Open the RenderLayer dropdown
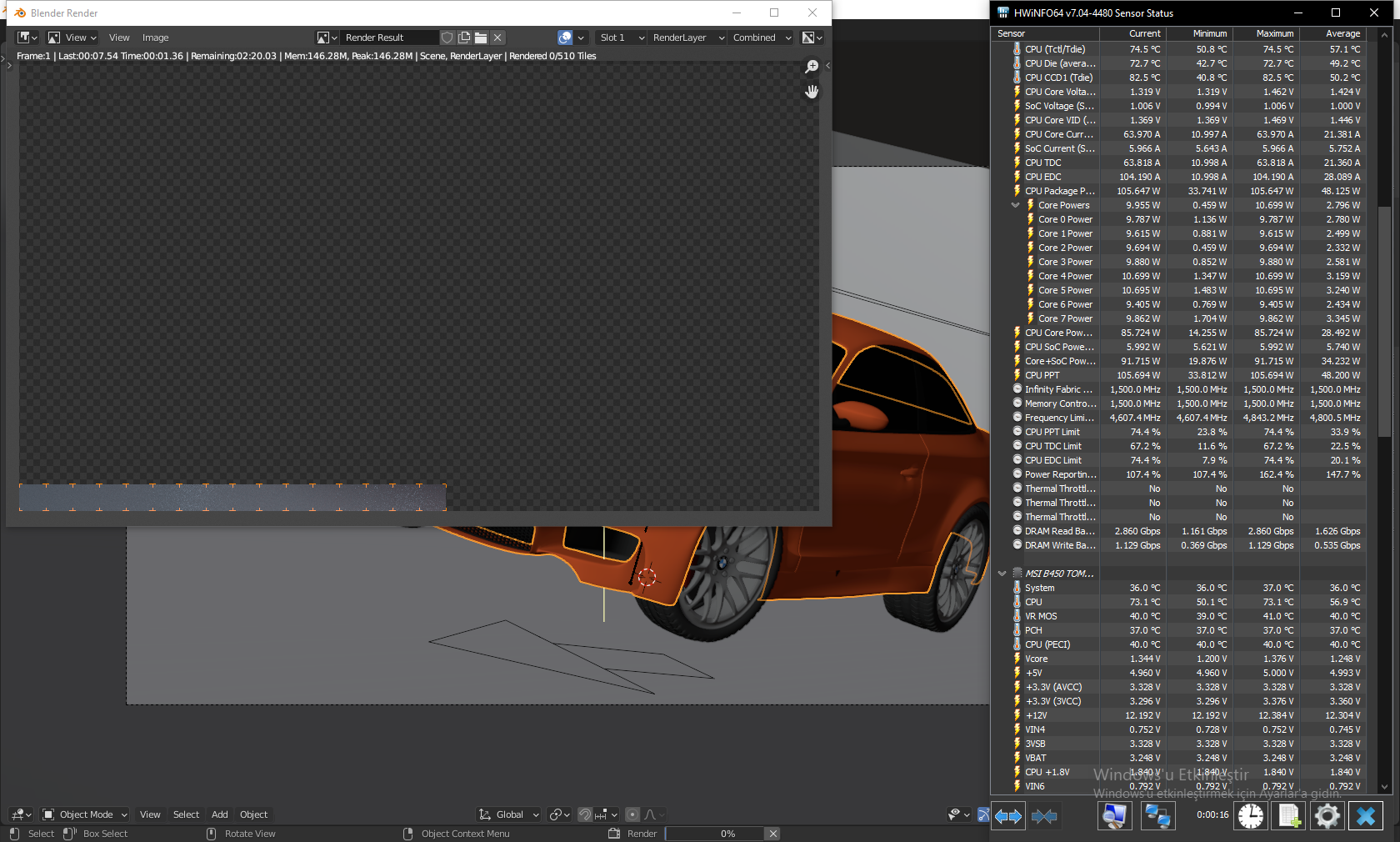This screenshot has height=842, width=1400. [687, 38]
